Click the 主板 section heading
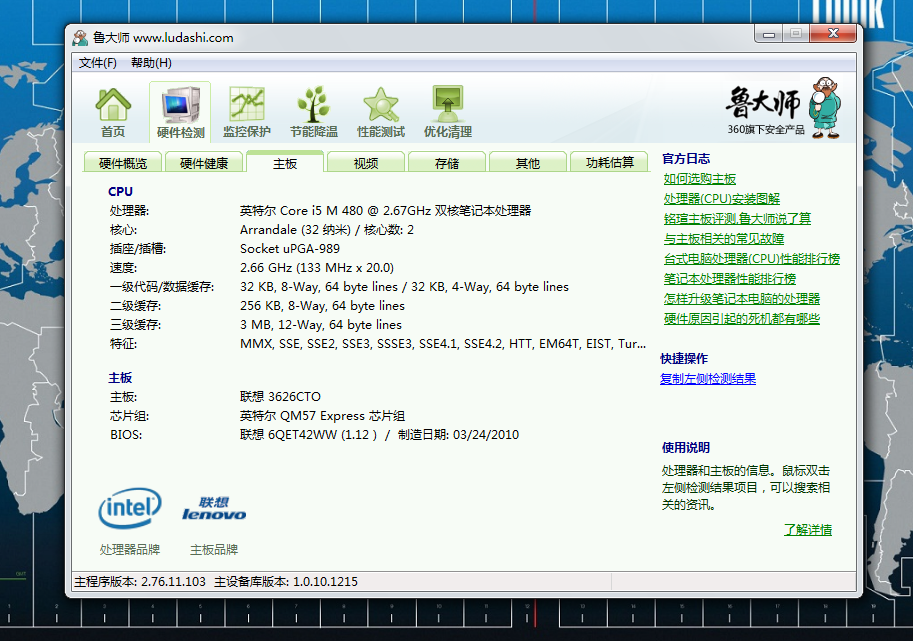 coord(121,378)
